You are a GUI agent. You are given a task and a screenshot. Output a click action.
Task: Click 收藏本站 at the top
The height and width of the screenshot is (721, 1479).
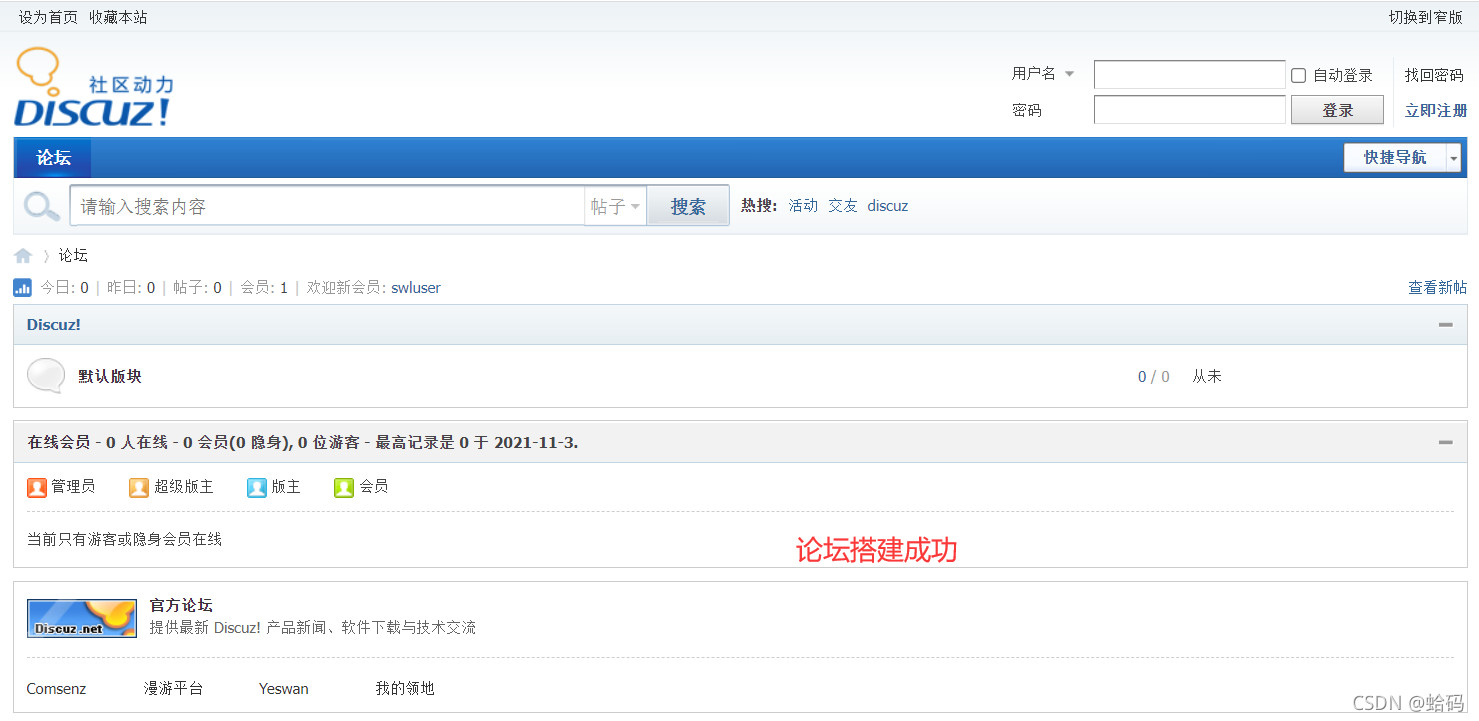[x=118, y=17]
